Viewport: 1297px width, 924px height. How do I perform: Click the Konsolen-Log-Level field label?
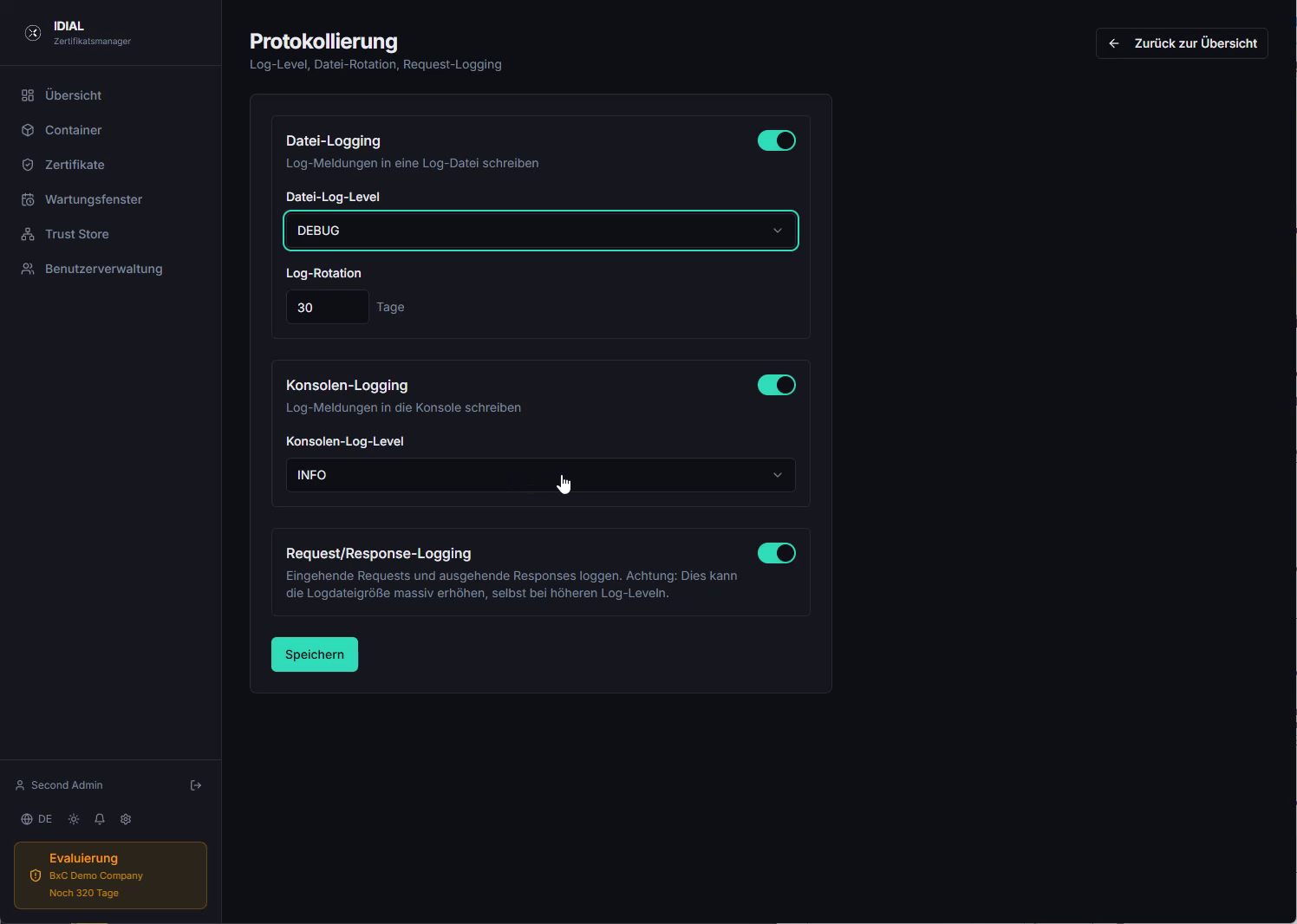point(345,441)
